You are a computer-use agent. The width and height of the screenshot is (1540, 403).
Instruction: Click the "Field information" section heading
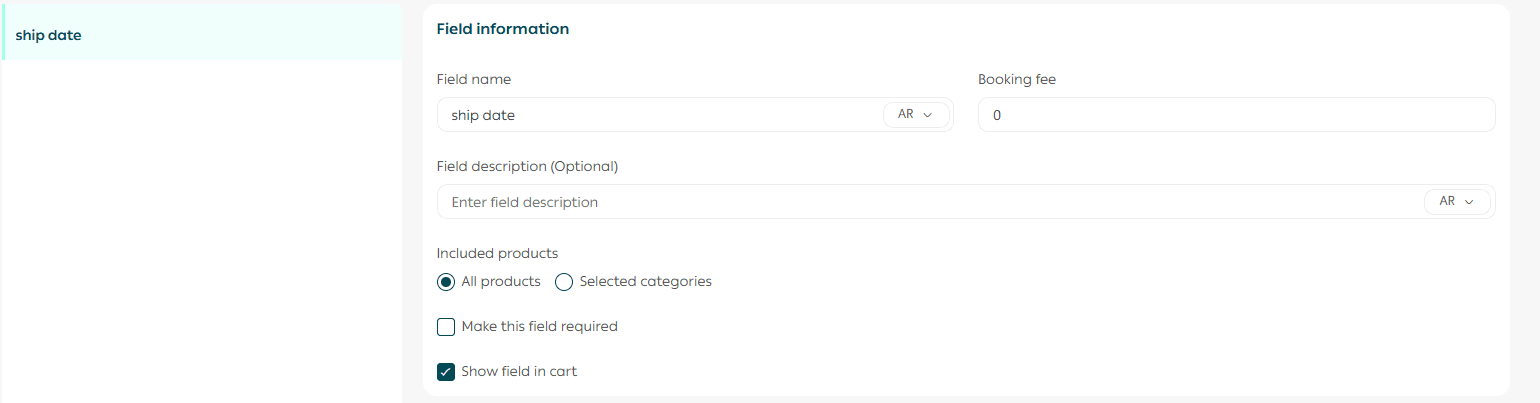point(503,29)
